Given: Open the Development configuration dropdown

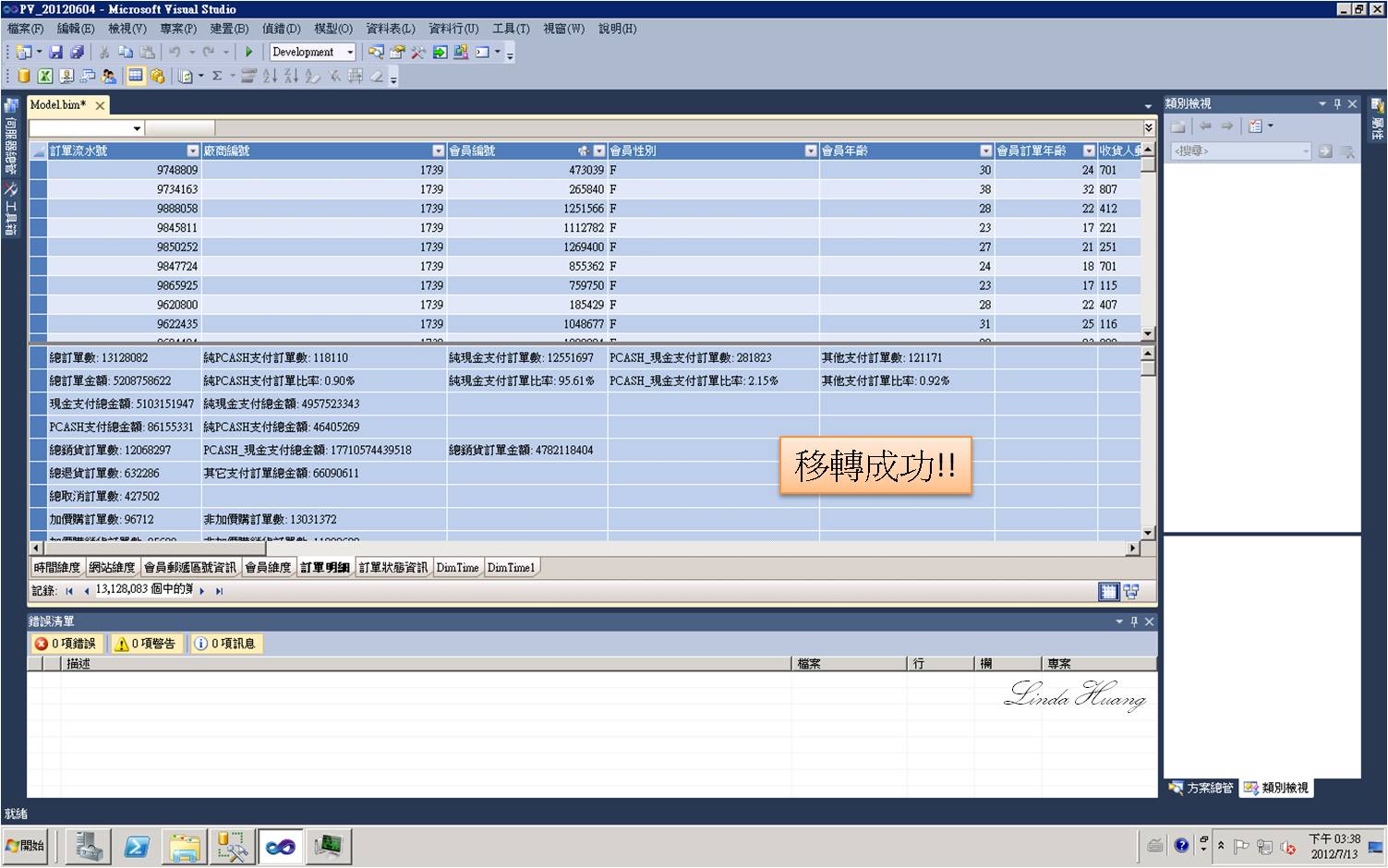Looking at the screenshot, I should click(348, 53).
